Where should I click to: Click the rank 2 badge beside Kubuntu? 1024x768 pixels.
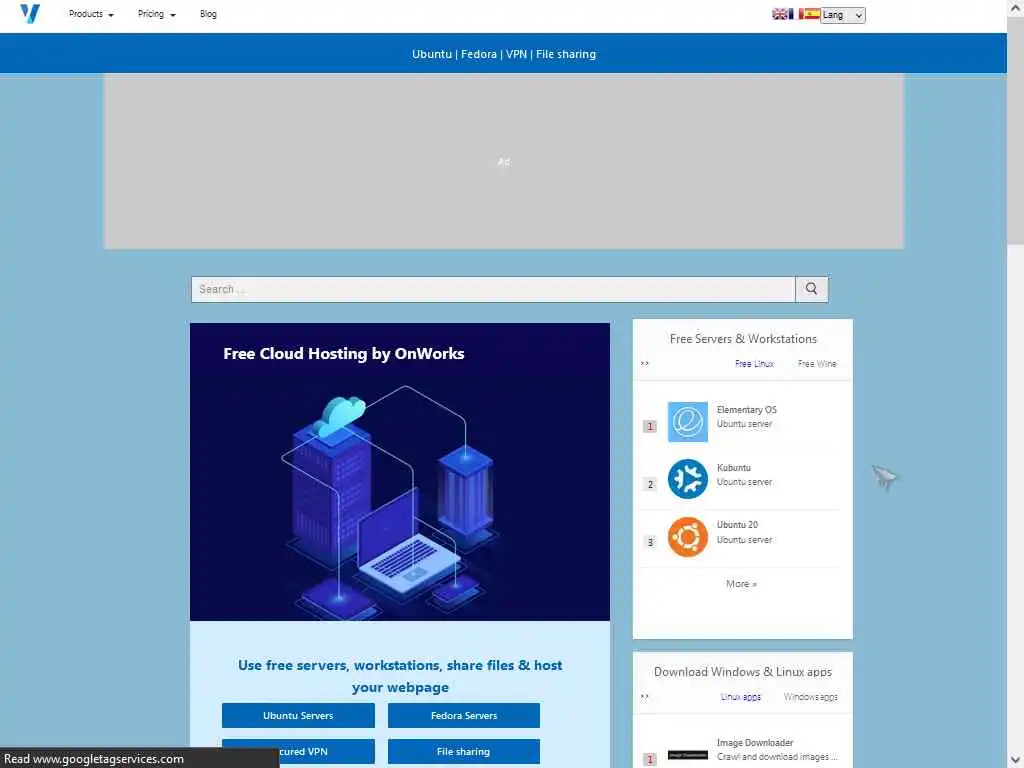pos(650,484)
